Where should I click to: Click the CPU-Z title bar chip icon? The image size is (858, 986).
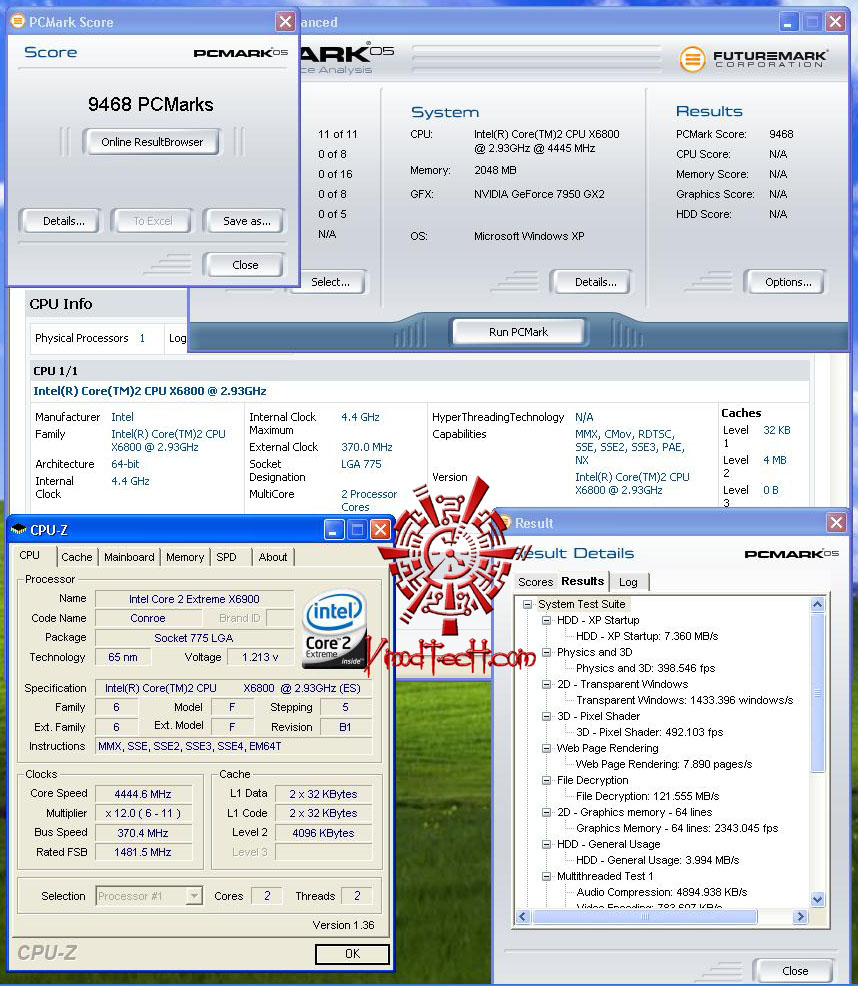pos(19,529)
